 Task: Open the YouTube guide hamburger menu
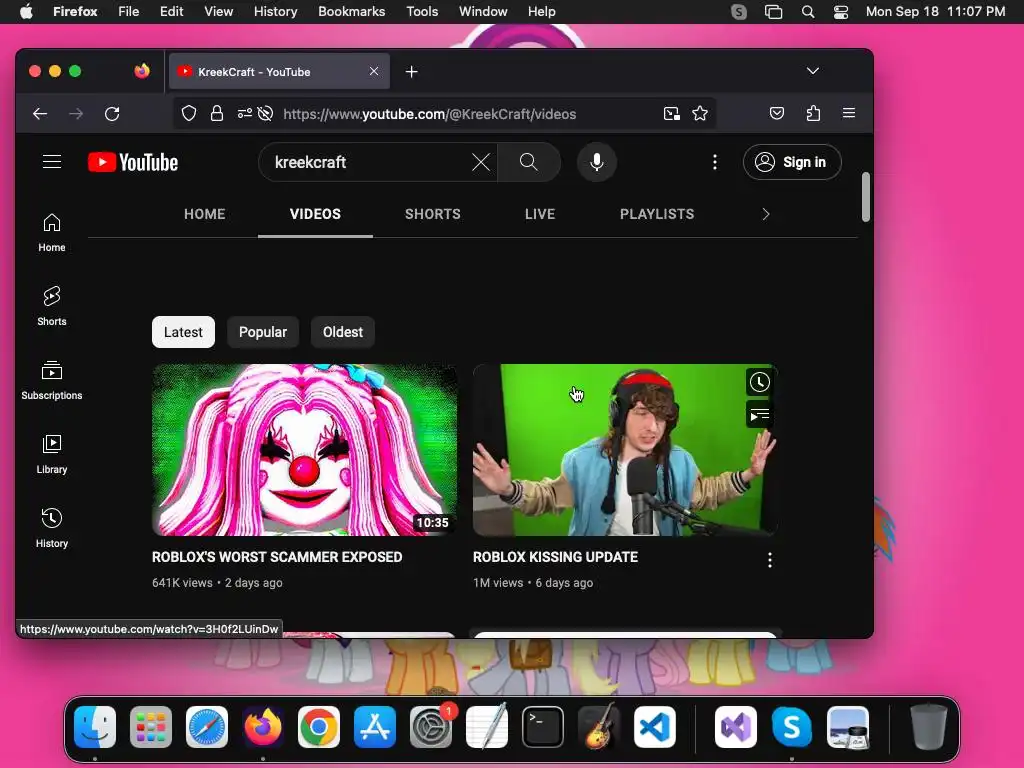pos(52,161)
